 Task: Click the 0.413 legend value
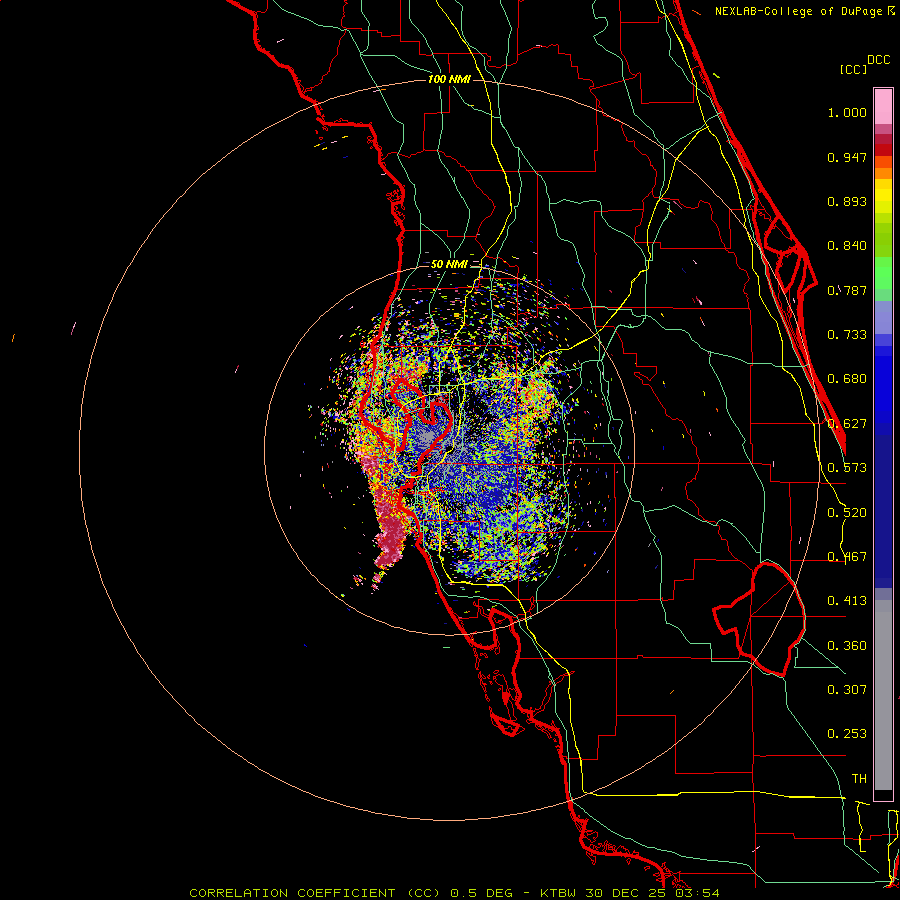[x=847, y=601]
